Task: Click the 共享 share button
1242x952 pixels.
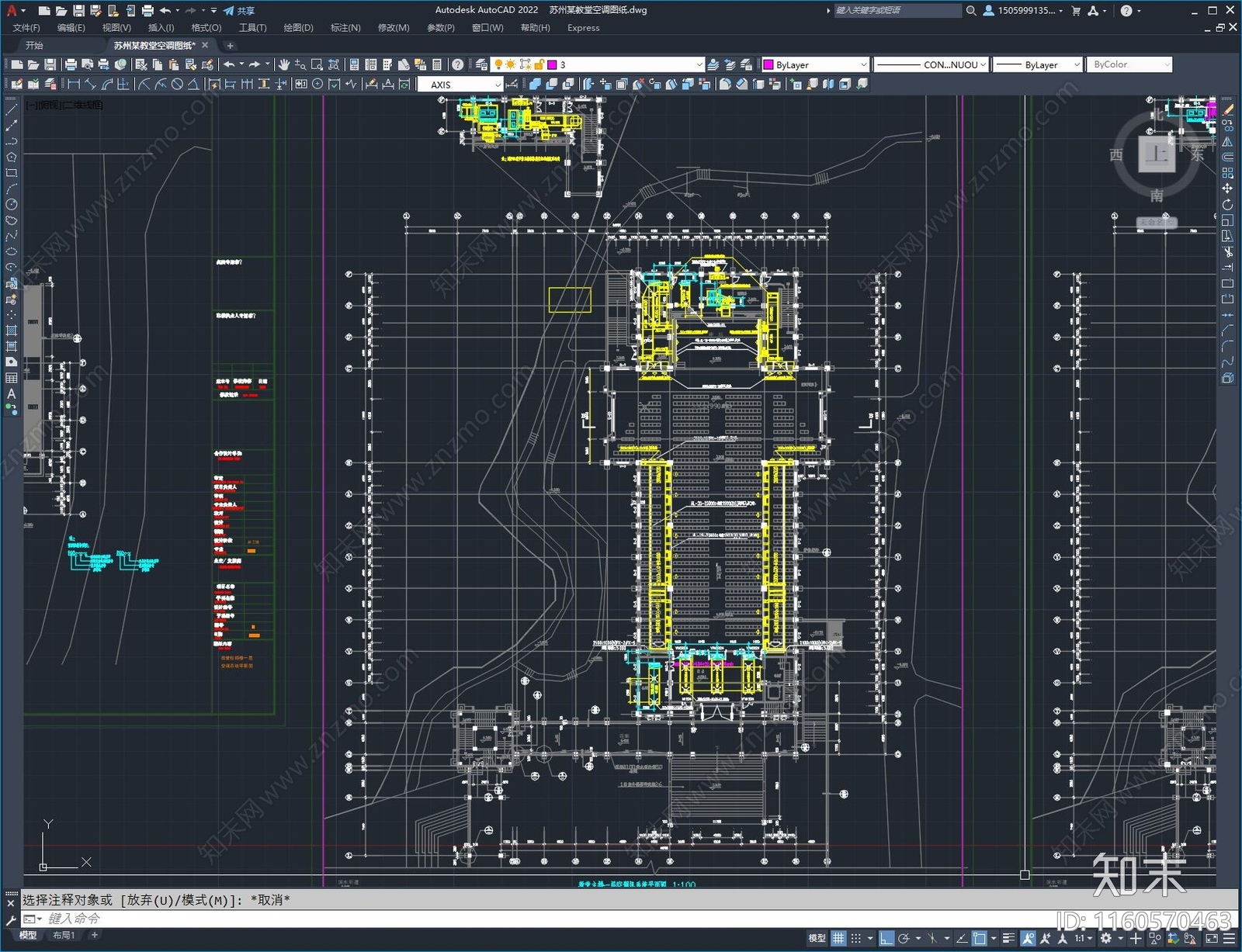Action: point(239,10)
